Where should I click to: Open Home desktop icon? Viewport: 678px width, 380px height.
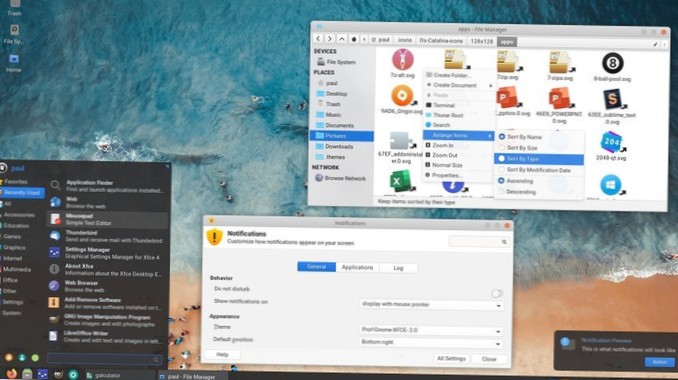(13, 63)
